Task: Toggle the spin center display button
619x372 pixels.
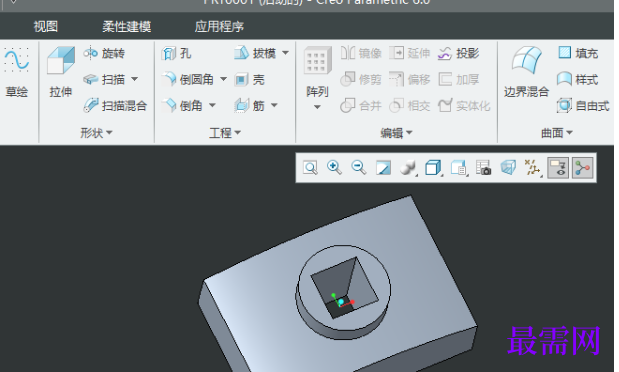Action: (x=582, y=168)
